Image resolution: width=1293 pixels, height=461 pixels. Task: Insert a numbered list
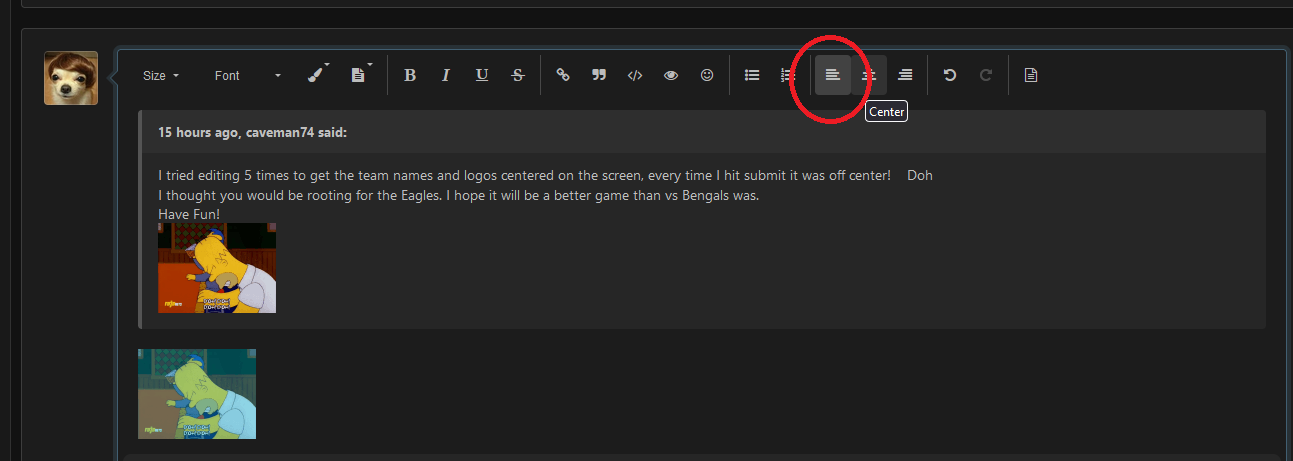coord(788,75)
